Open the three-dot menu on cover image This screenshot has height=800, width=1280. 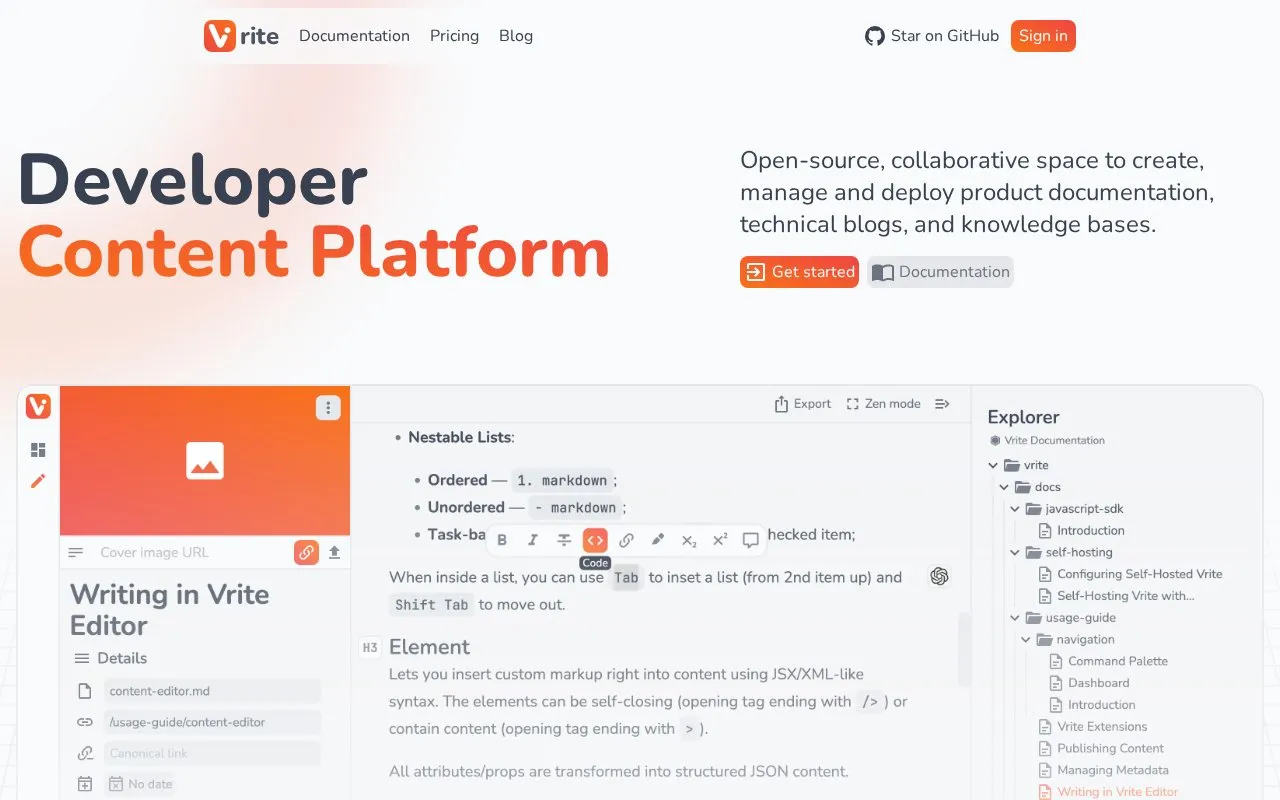point(328,408)
